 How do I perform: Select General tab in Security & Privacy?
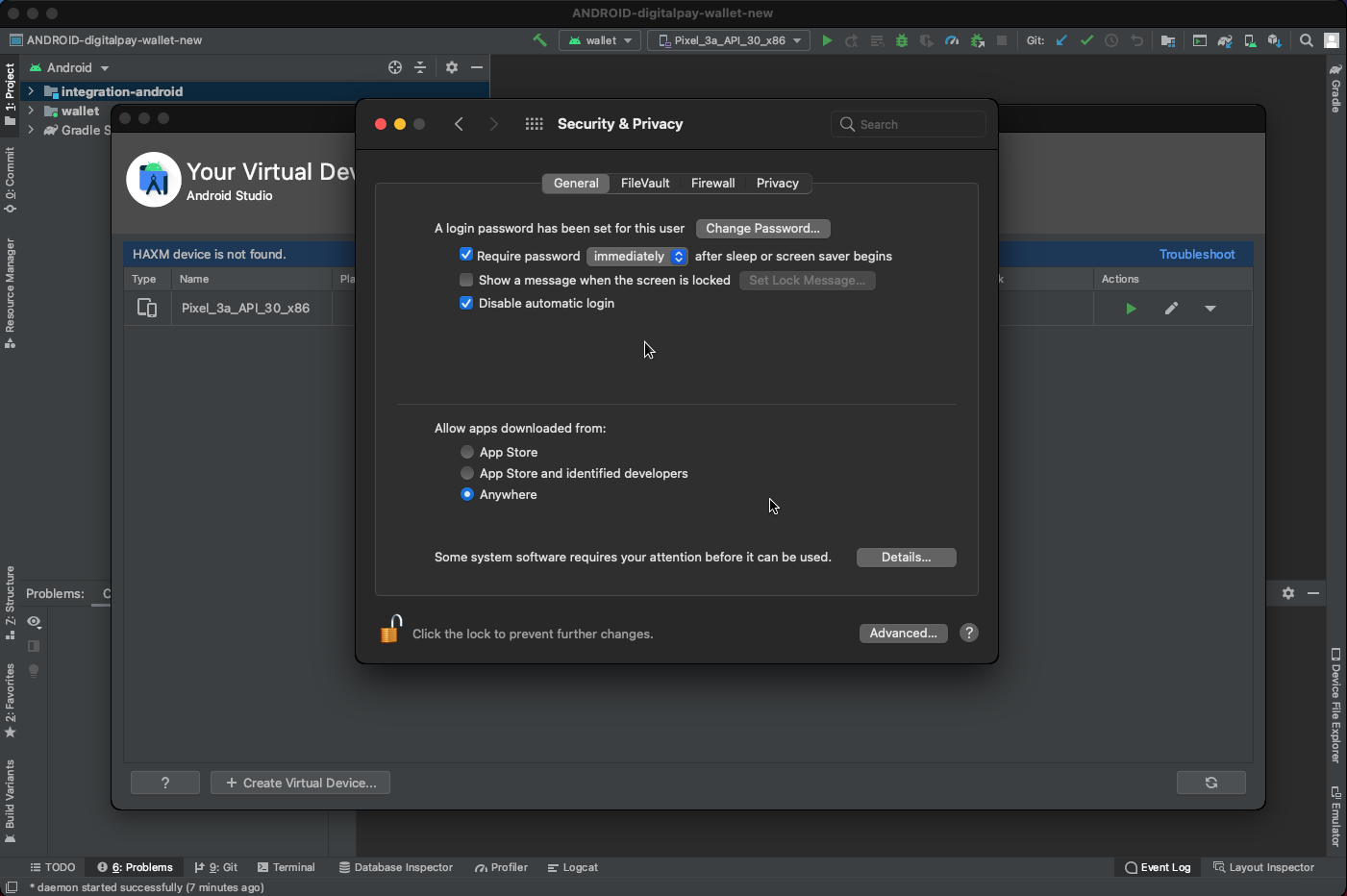tap(576, 183)
